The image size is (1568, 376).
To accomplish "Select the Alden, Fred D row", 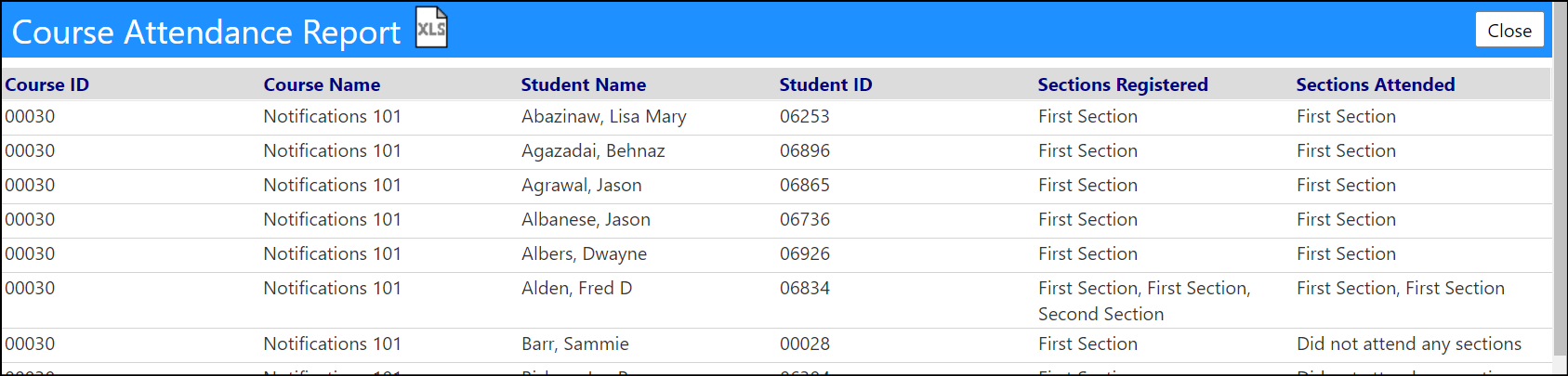I will (x=777, y=301).
